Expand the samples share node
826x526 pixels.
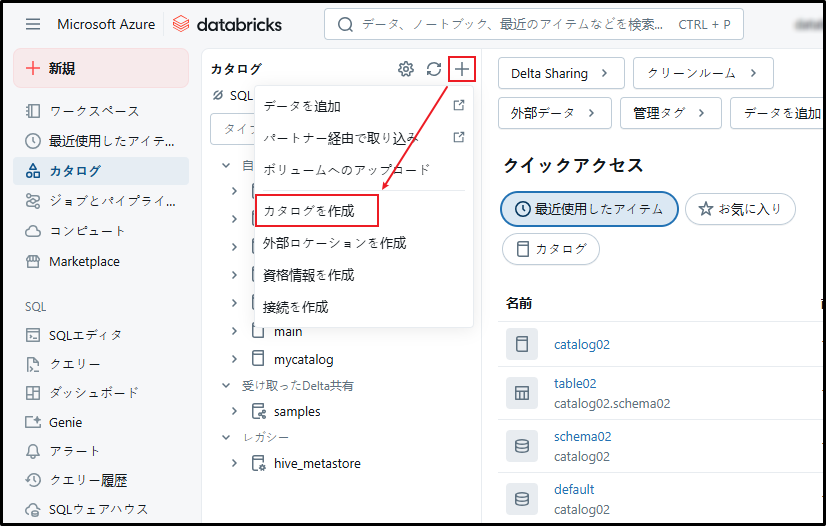[234, 411]
